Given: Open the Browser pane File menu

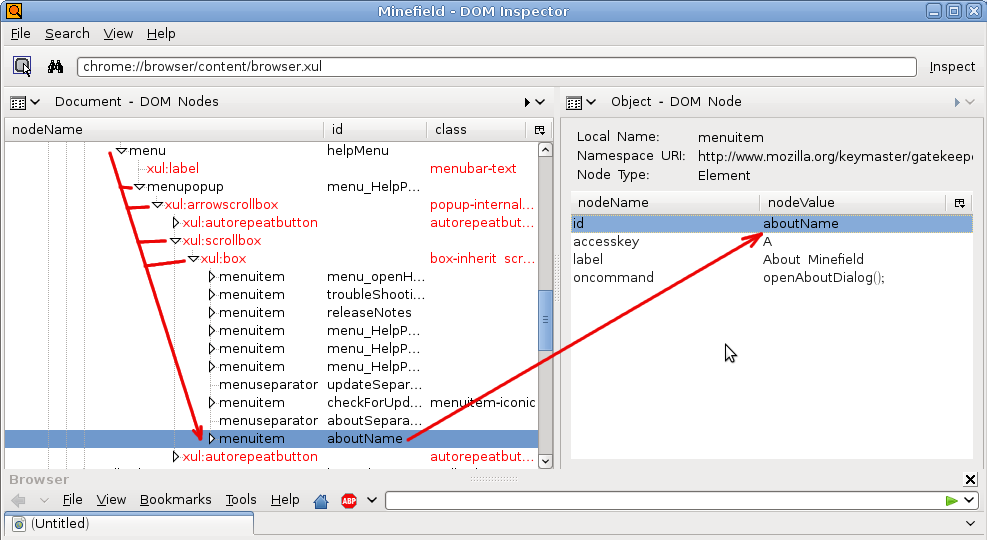Looking at the screenshot, I should pyautogui.click(x=72, y=500).
